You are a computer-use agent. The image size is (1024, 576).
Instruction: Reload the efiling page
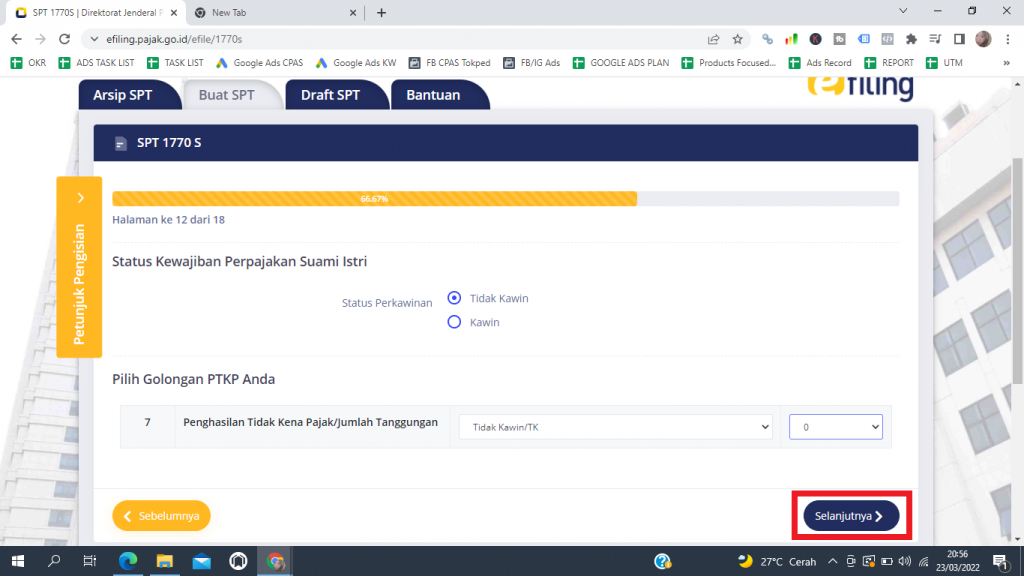click(66, 39)
